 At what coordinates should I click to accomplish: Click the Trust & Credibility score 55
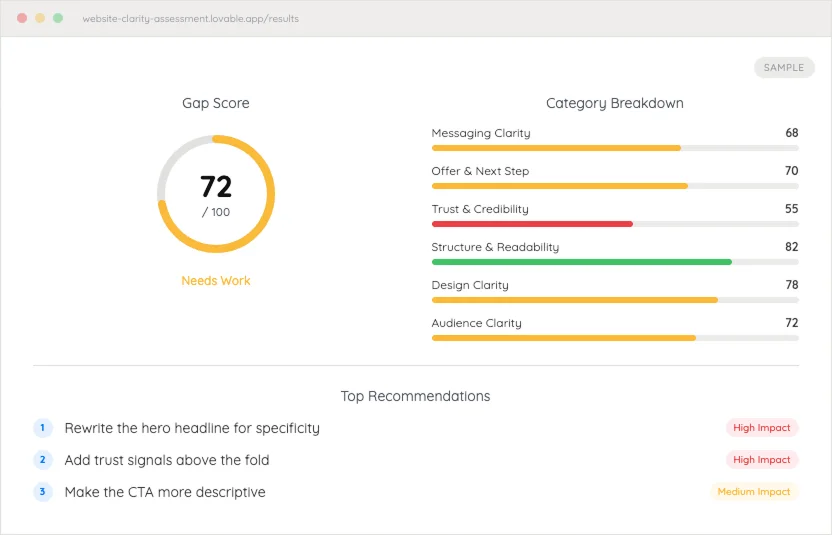point(792,209)
